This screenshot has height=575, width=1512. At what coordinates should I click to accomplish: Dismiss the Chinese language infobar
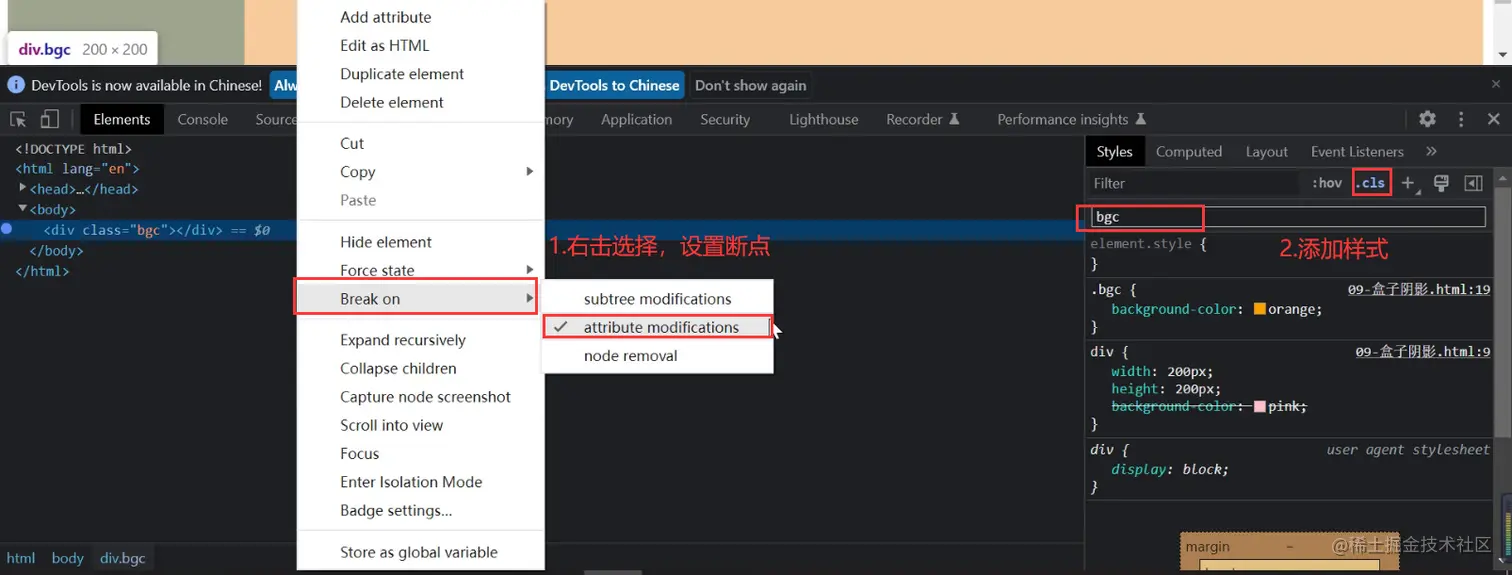coord(1495,85)
